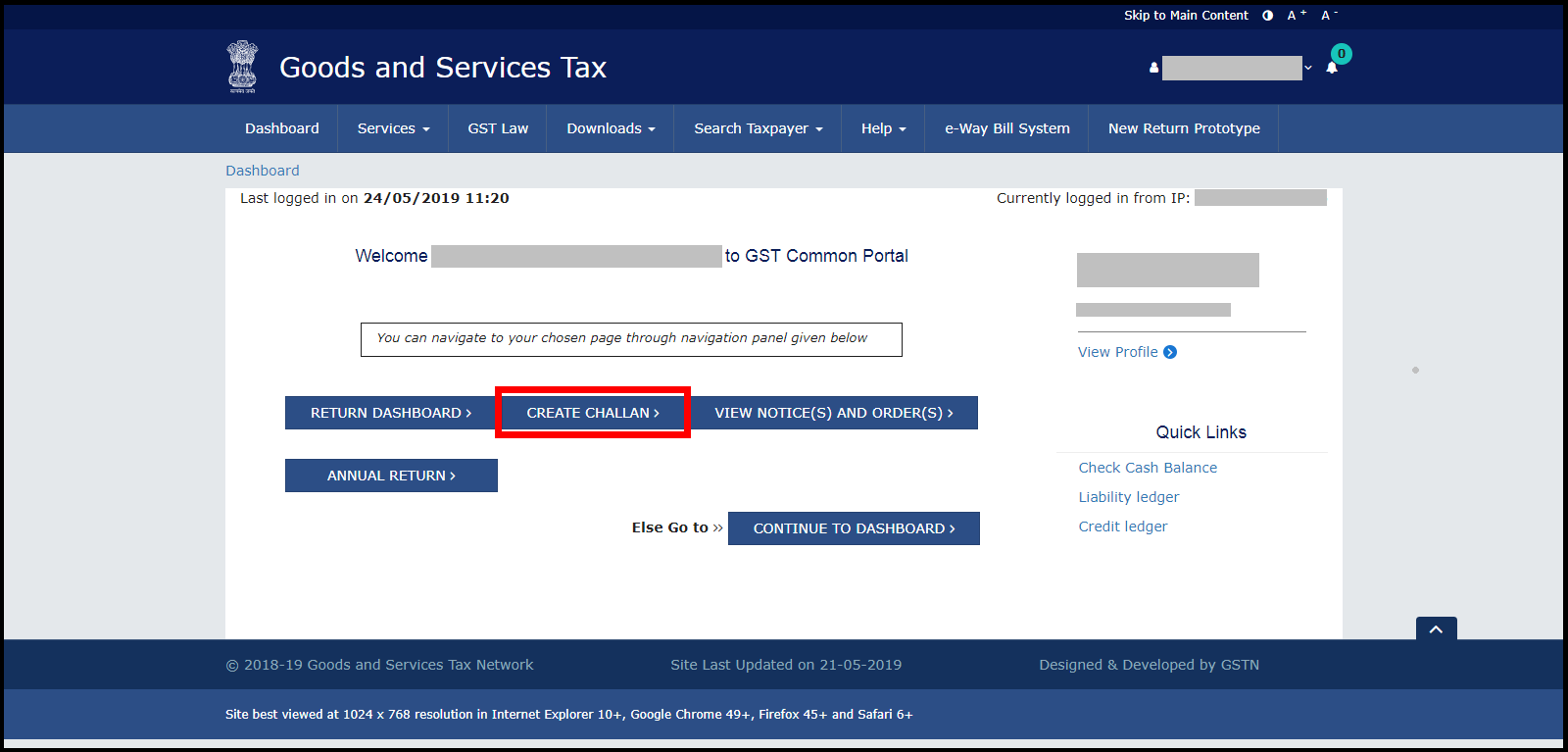Click 'Site Last Updated on 21-05-2019' text
This screenshot has width=1568, height=752.
point(786,665)
